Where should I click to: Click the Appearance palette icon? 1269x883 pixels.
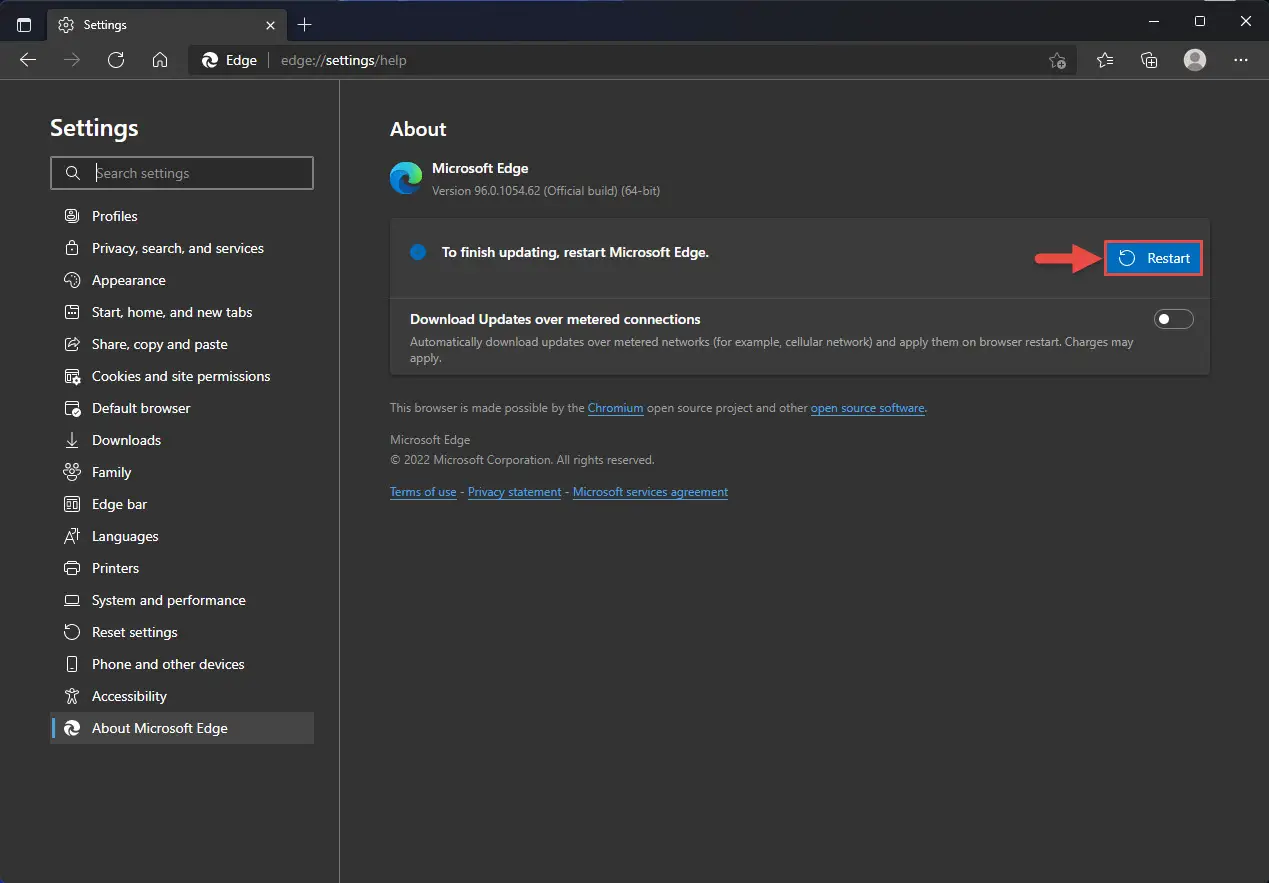coord(72,280)
